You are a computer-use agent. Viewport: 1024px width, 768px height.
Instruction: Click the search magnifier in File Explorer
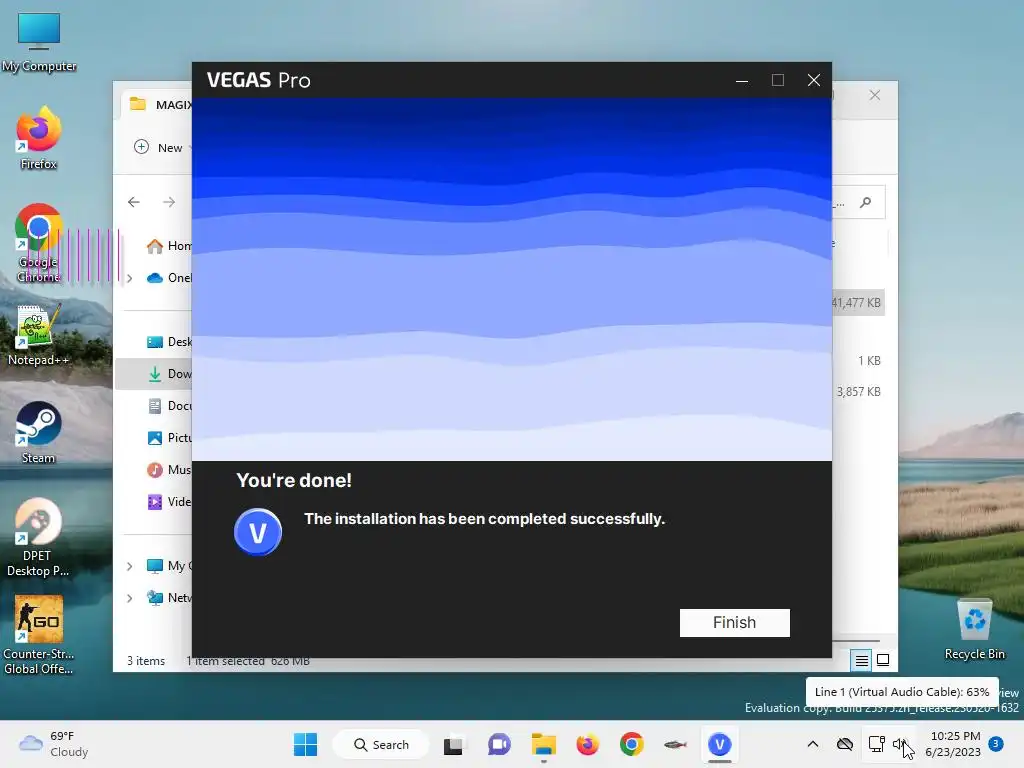(865, 202)
